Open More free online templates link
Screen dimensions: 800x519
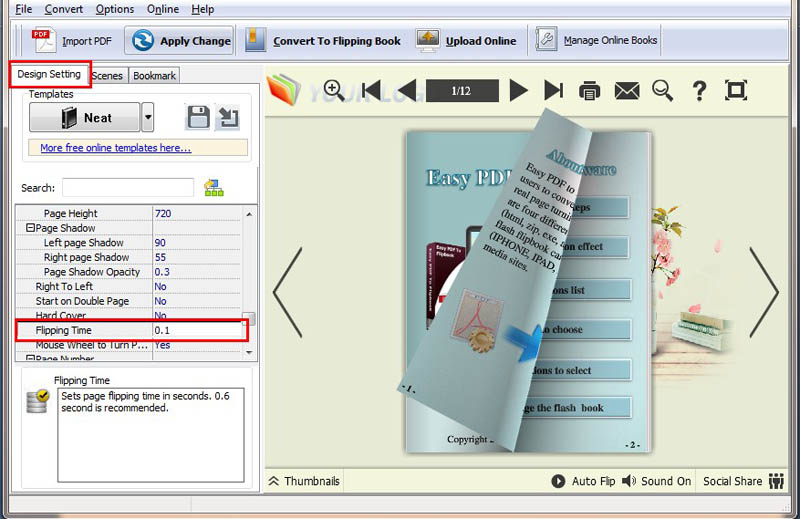click(x=116, y=147)
